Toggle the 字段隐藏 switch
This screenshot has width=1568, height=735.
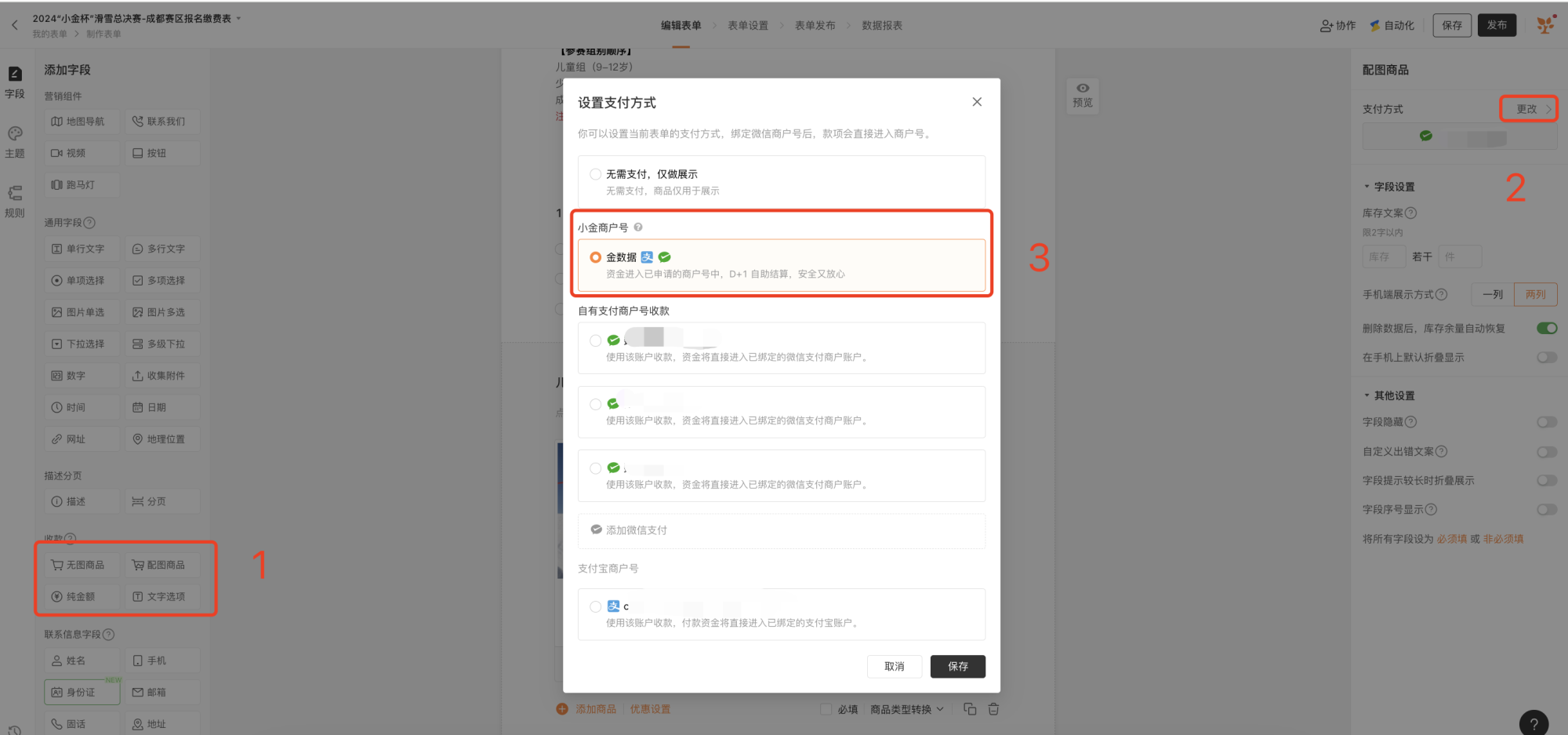pyautogui.click(x=1547, y=422)
